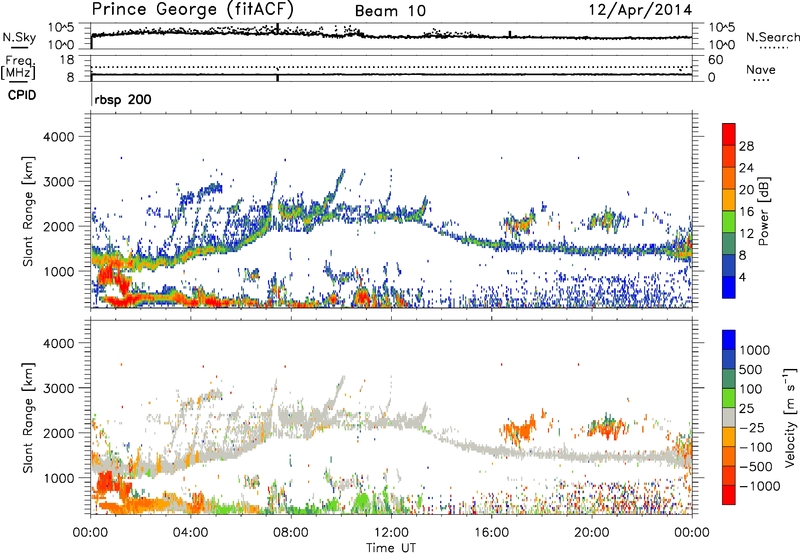
Task: Click the dotted line sample under N.Search
Action: [x=773, y=48]
